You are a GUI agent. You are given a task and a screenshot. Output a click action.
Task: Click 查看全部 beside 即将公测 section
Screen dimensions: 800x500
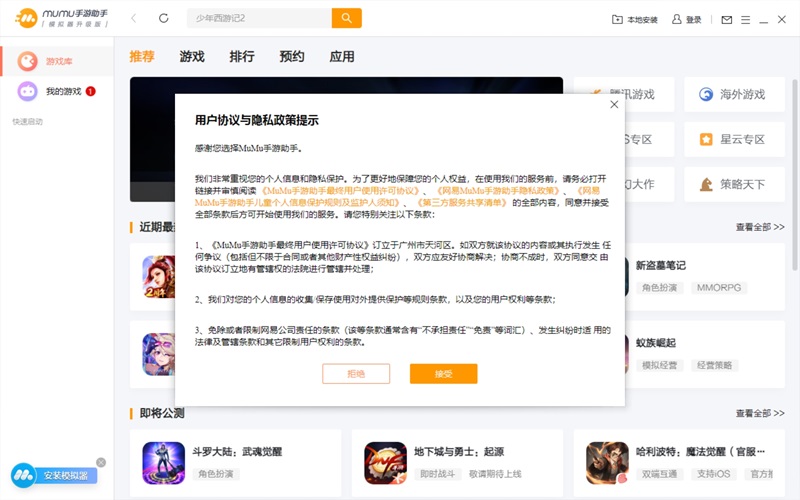coord(760,413)
